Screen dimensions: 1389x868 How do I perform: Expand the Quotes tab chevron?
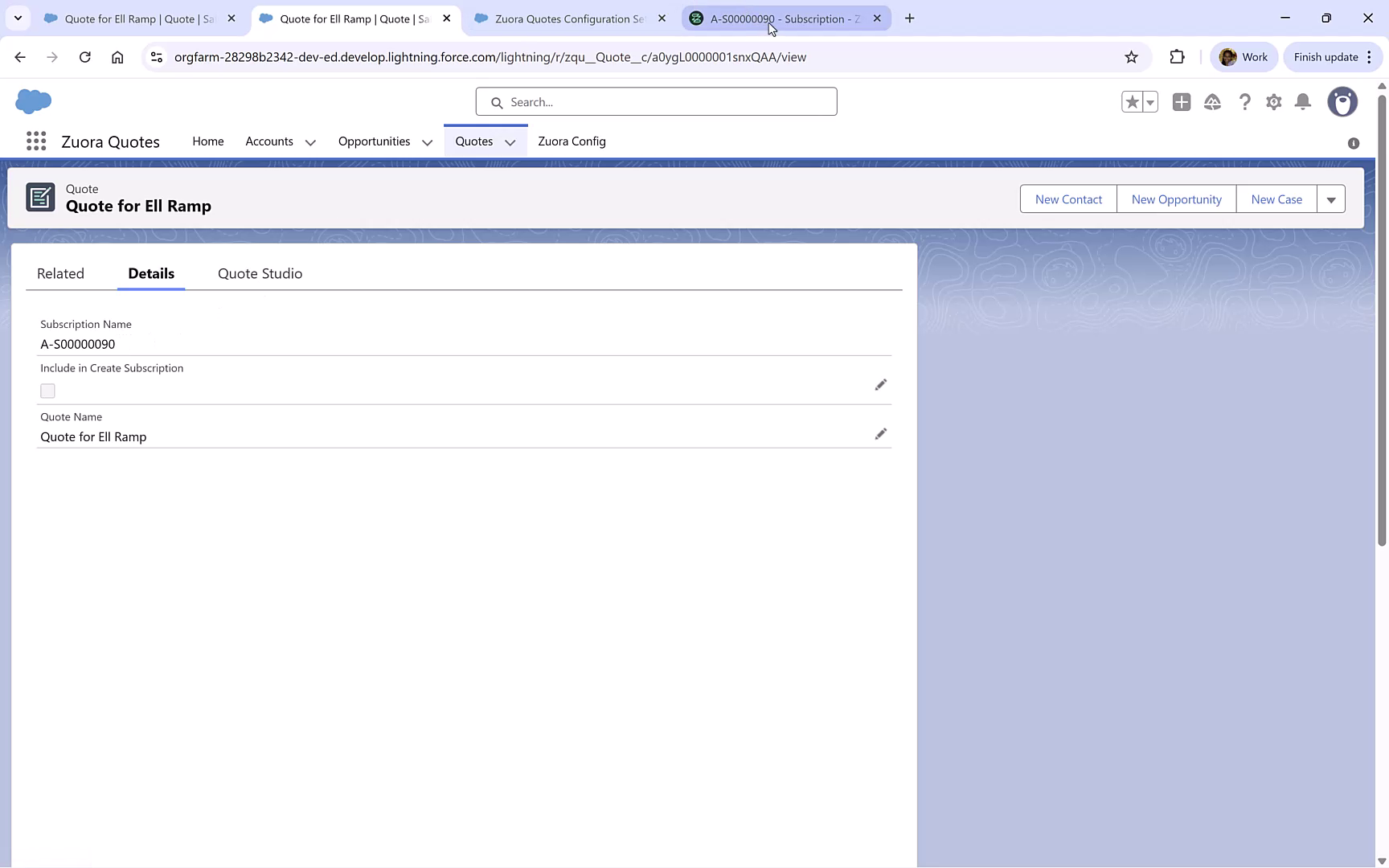tap(510, 142)
